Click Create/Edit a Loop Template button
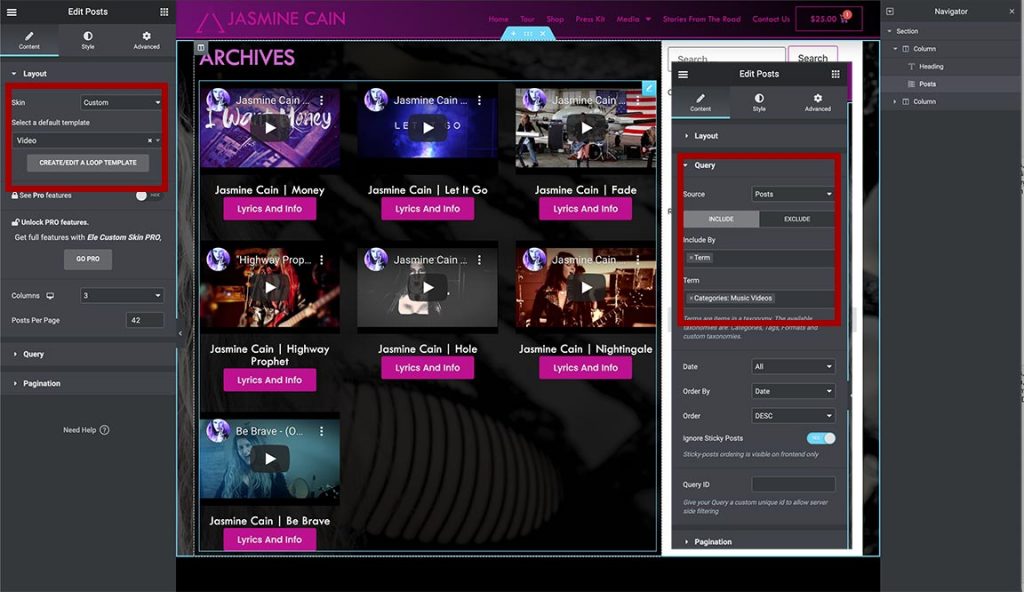This screenshot has width=1024, height=592. click(x=88, y=163)
